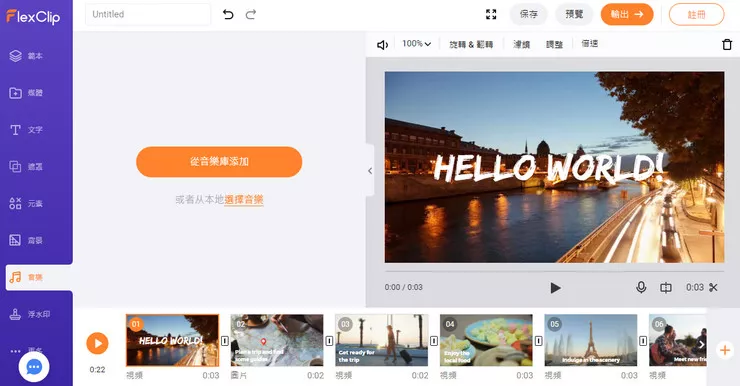Open the Templates (範本) sidebar section
Image resolution: width=740 pixels, height=386 pixels.
point(26,56)
